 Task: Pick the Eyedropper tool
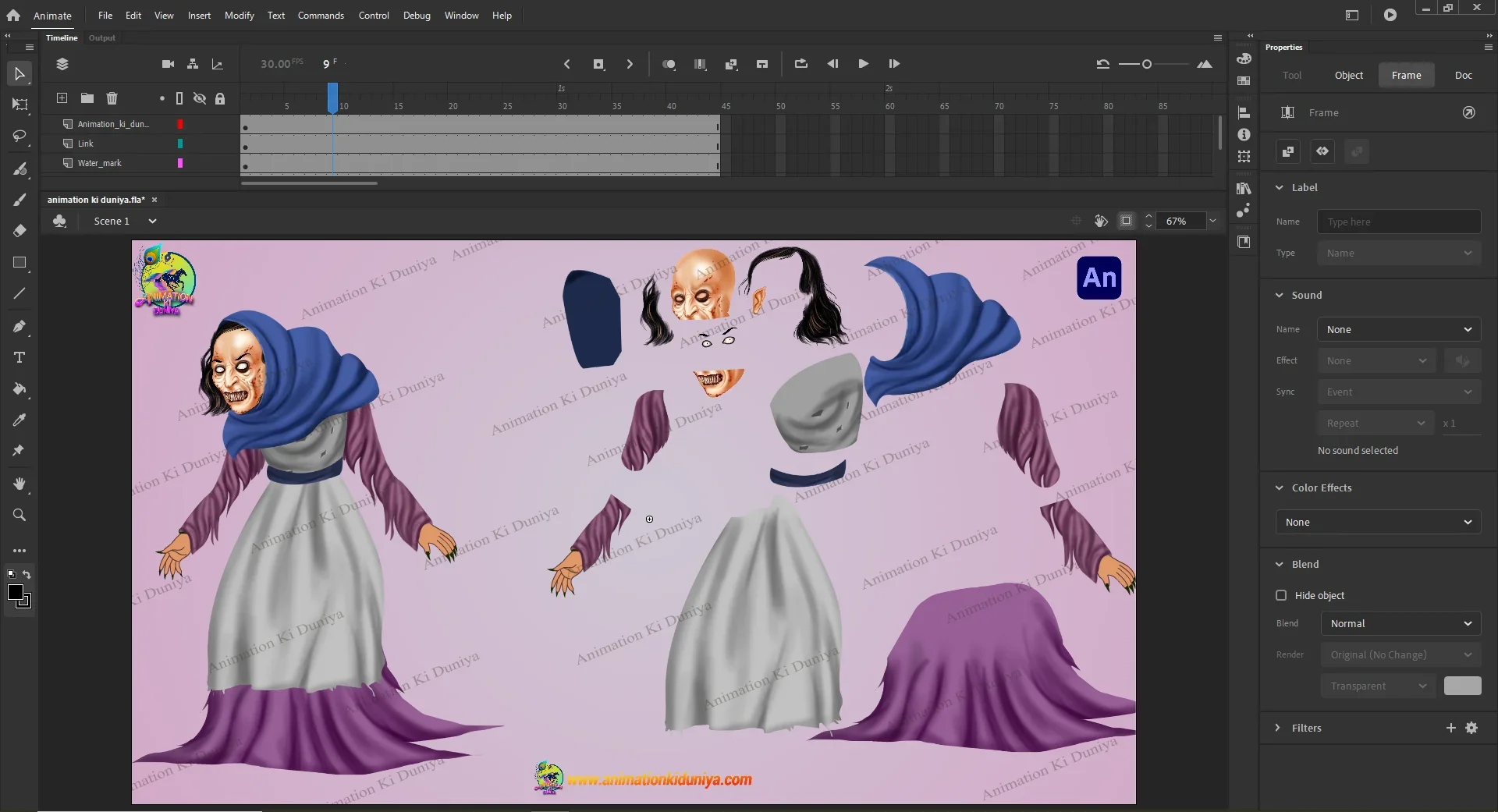pyautogui.click(x=20, y=420)
